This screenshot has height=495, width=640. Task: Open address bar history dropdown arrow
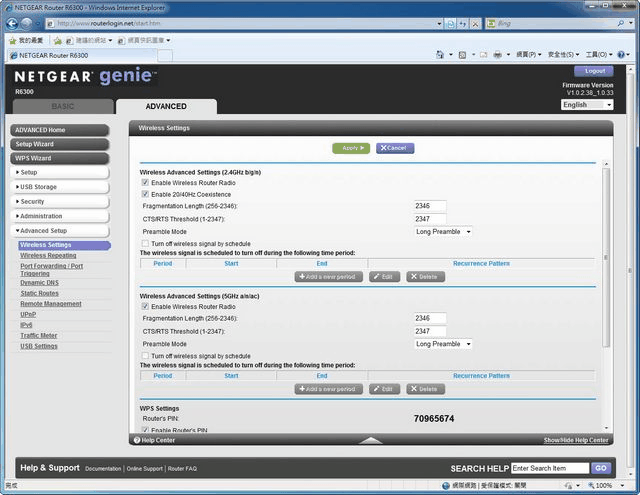439,24
